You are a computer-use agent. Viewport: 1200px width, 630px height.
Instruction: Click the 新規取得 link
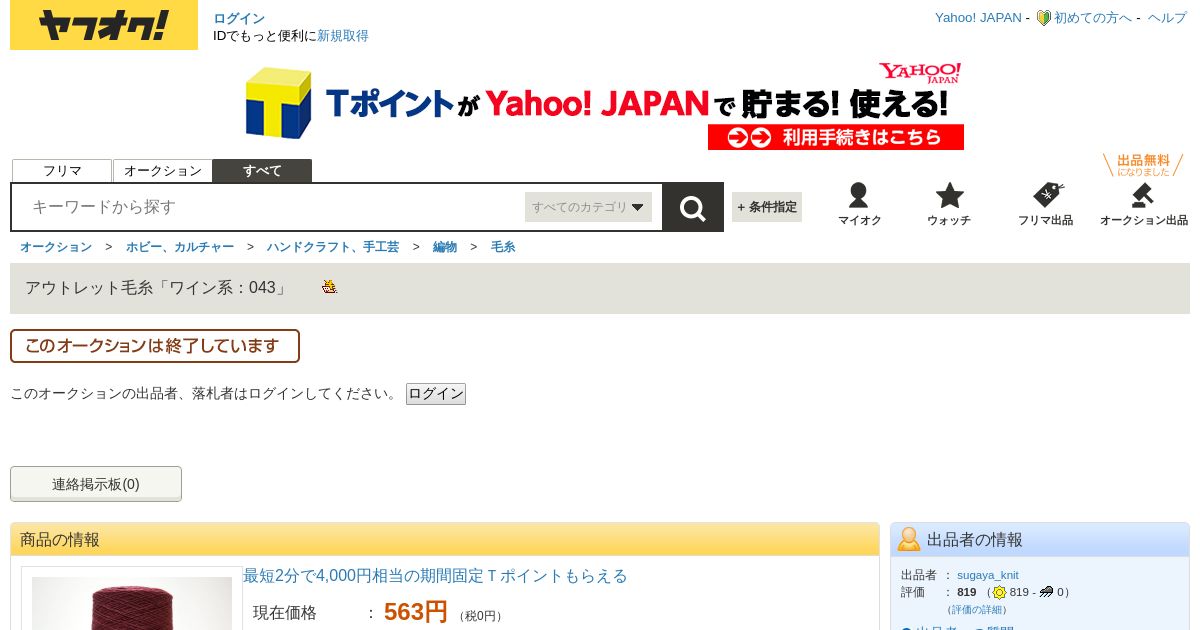(343, 36)
